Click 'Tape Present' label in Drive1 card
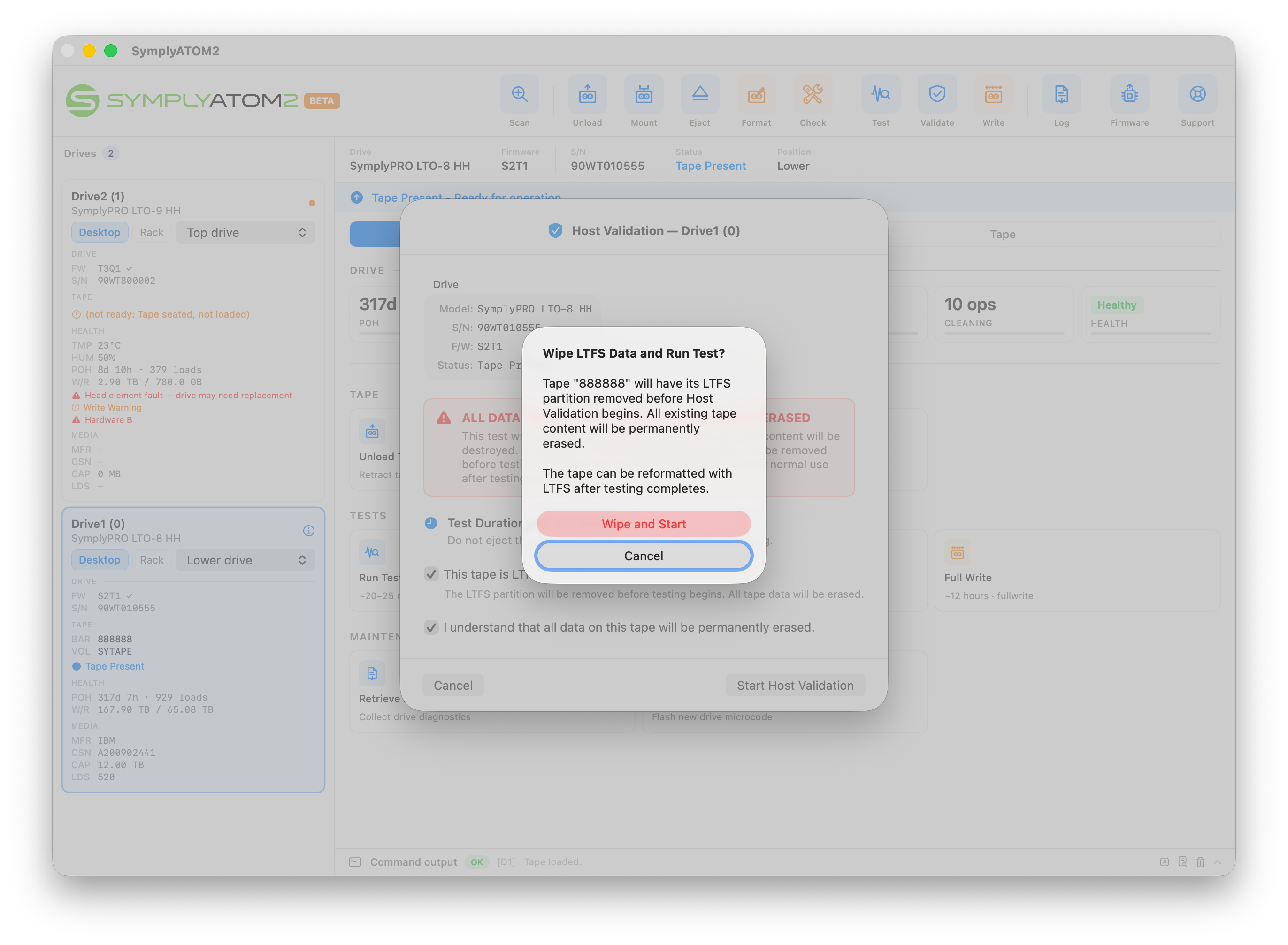Viewport: 1288px width, 945px height. coord(115,666)
